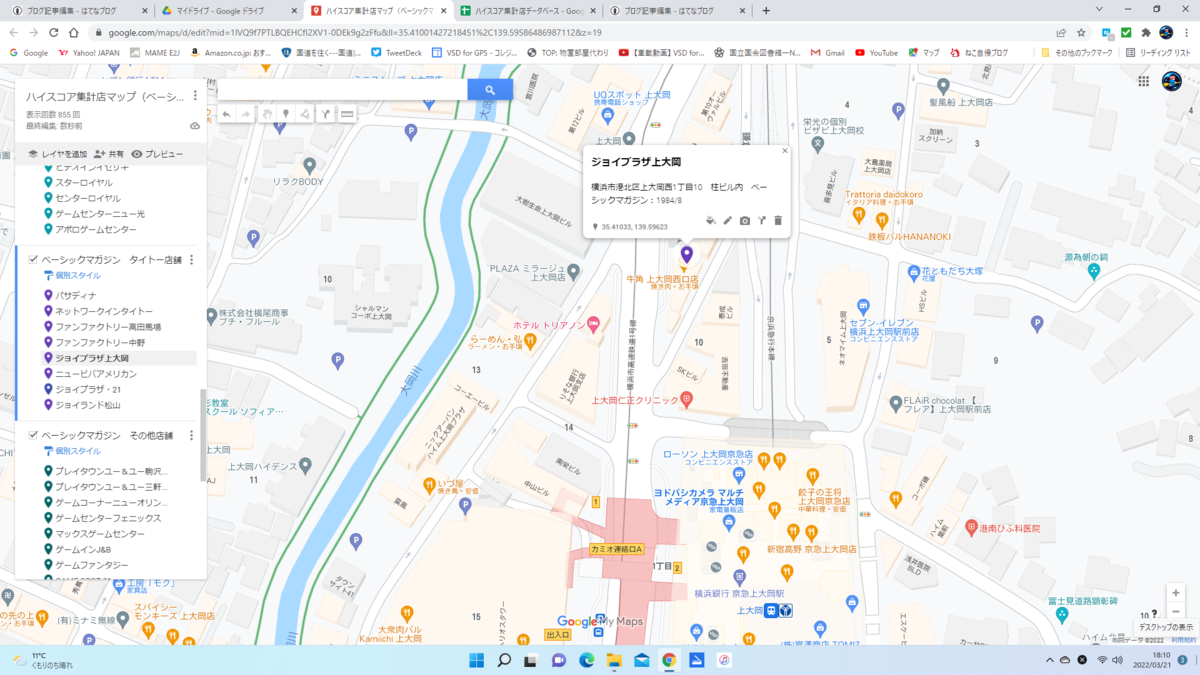Click the undo arrow in map toolbar
The height and width of the screenshot is (675, 1200).
coord(227,115)
